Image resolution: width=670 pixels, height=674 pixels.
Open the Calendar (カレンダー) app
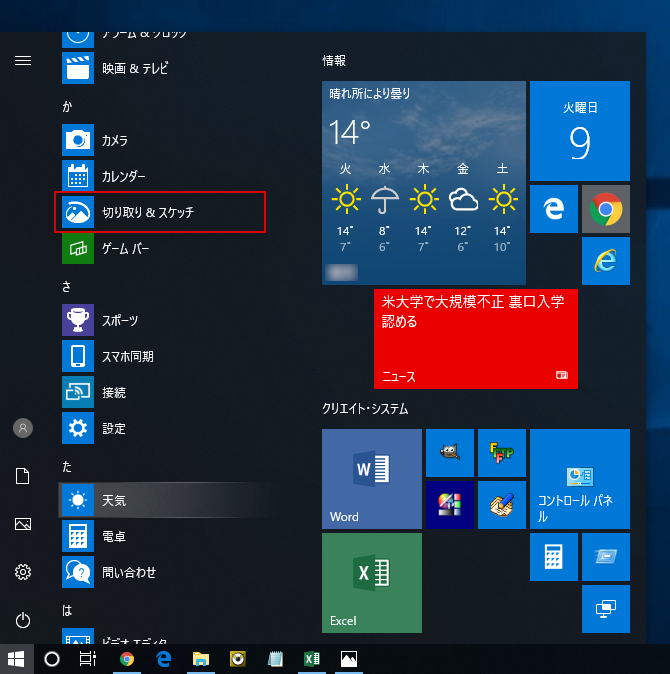pos(163,176)
